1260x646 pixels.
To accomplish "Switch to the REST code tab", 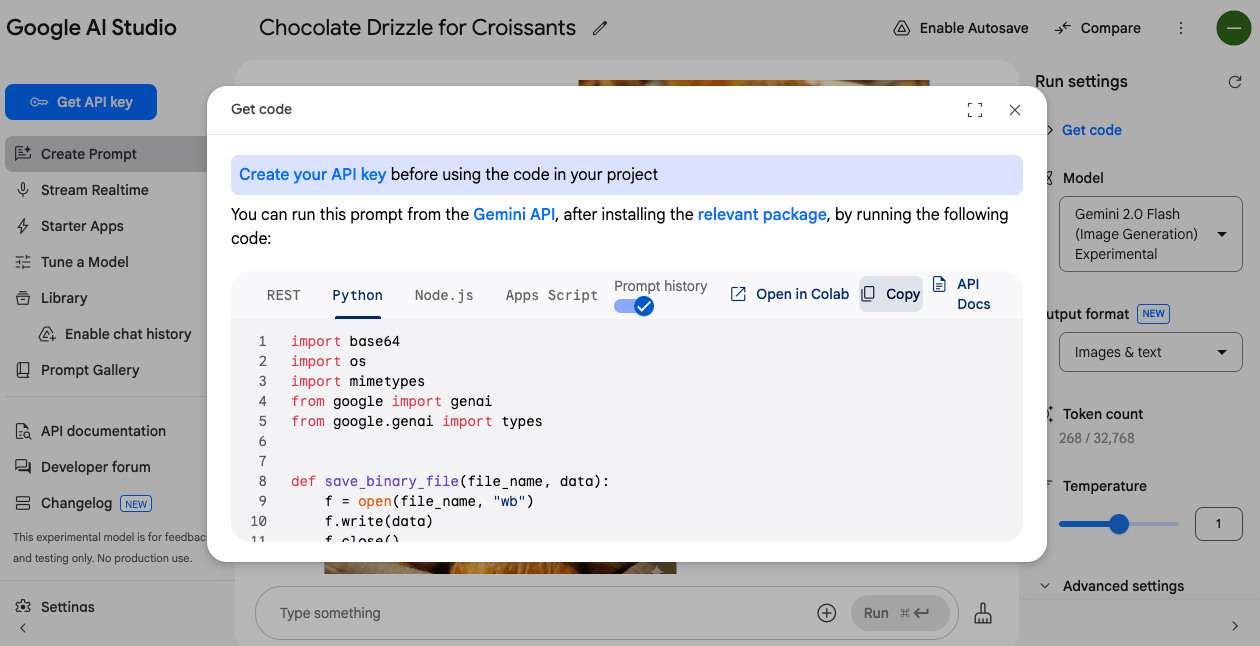I will (x=283, y=295).
